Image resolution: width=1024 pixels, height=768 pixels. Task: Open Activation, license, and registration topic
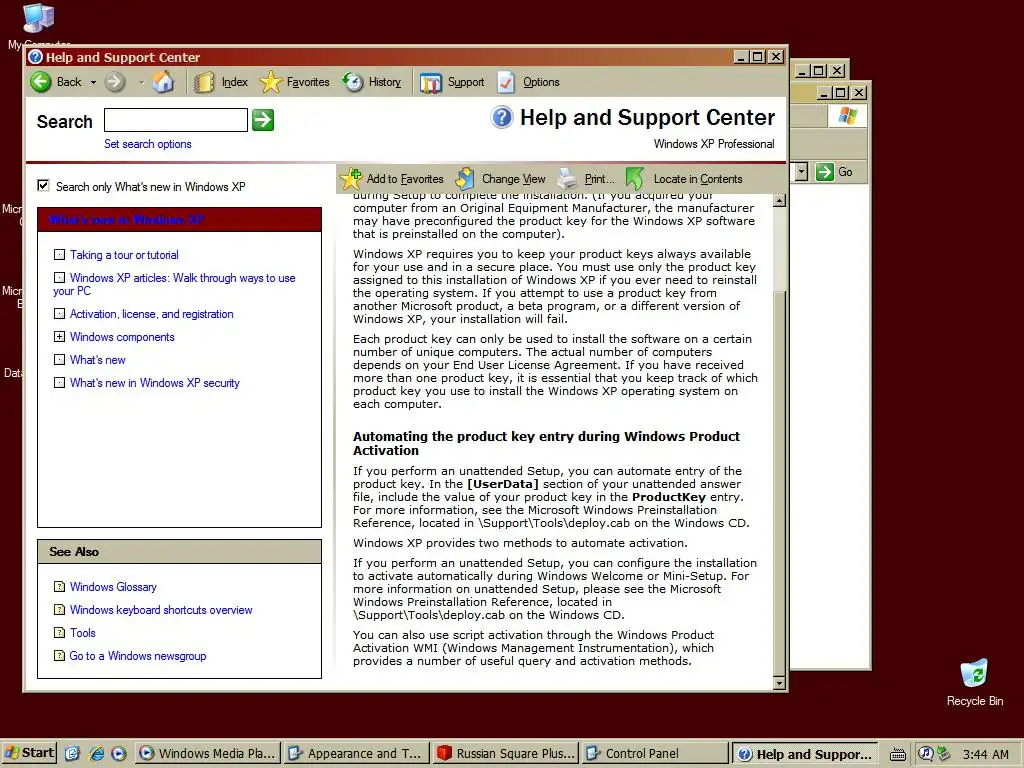152,314
